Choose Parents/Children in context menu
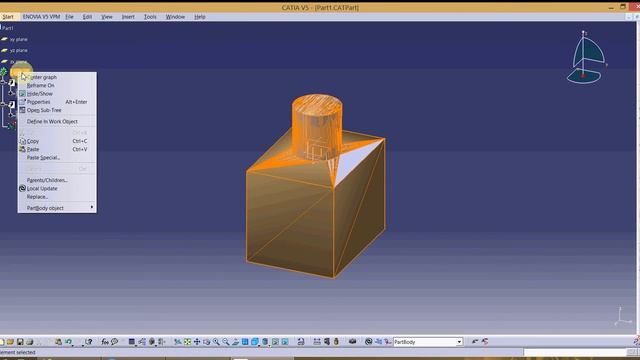The image size is (640, 360). 57,180
